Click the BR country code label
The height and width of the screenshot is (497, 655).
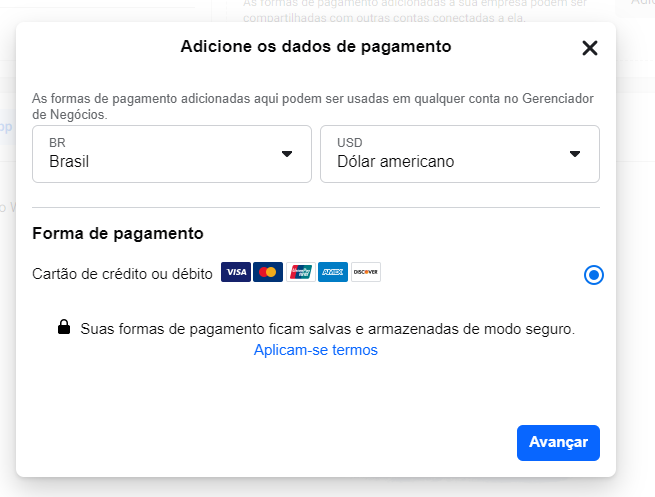click(57, 143)
